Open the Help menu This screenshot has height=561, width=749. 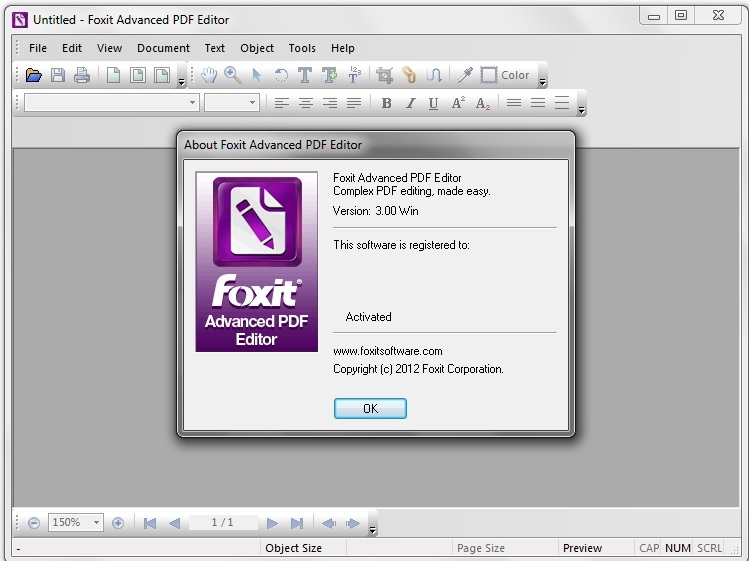click(x=342, y=48)
